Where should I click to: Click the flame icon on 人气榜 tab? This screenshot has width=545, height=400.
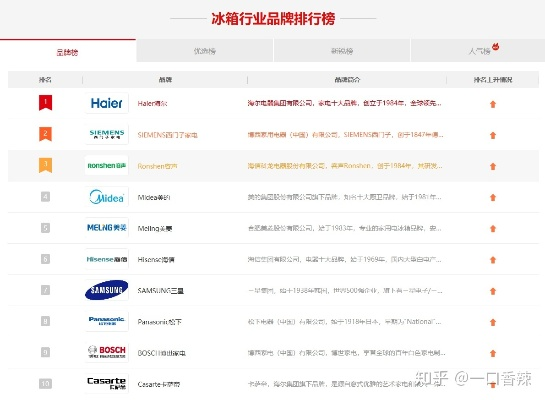click(496, 46)
